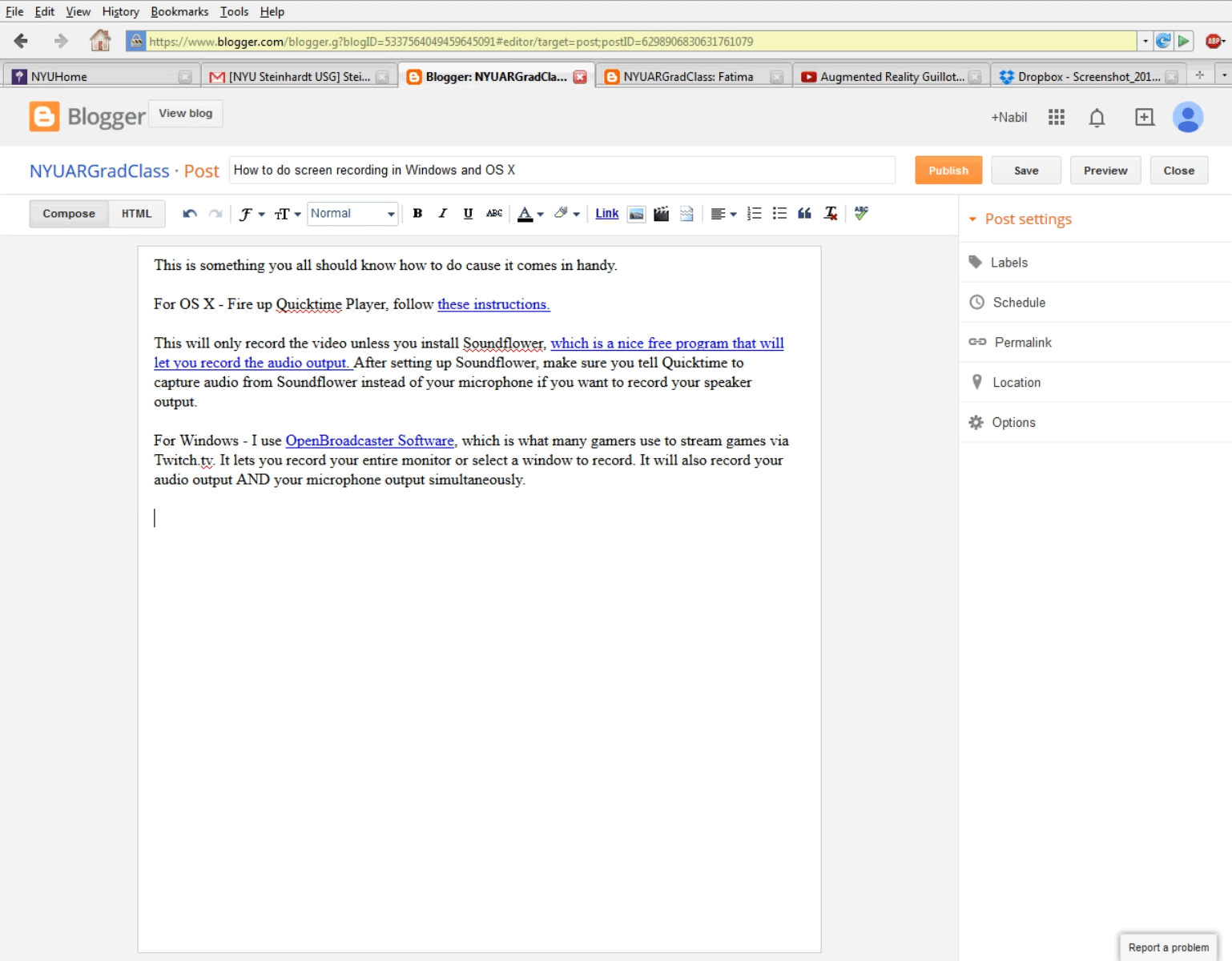
Task: Open the Normal paragraph style dropdown
Action: [351, 213]
